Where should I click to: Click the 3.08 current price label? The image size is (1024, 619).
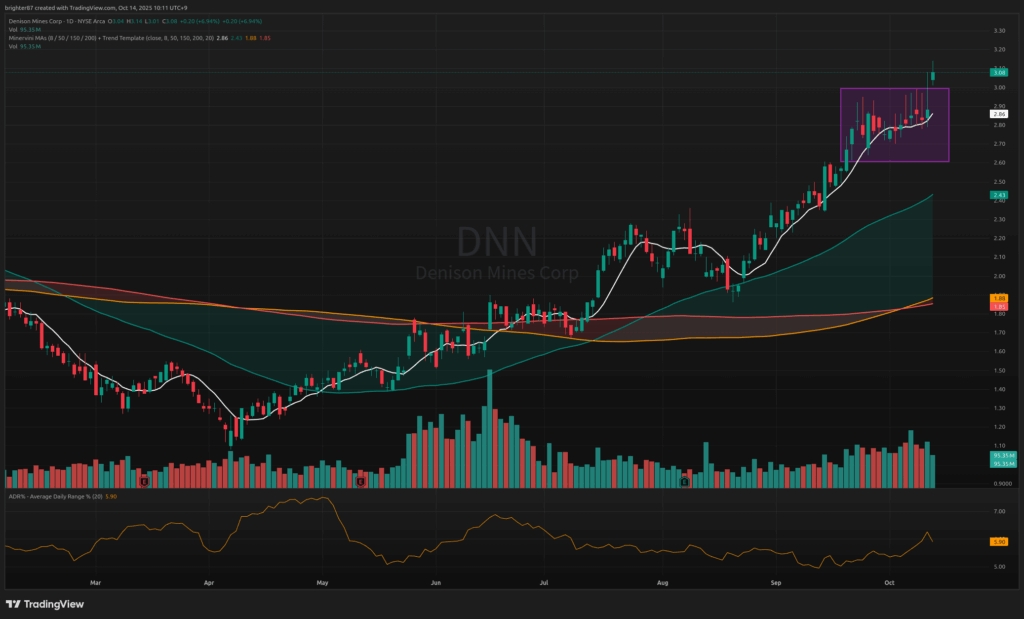coord(998,72)
